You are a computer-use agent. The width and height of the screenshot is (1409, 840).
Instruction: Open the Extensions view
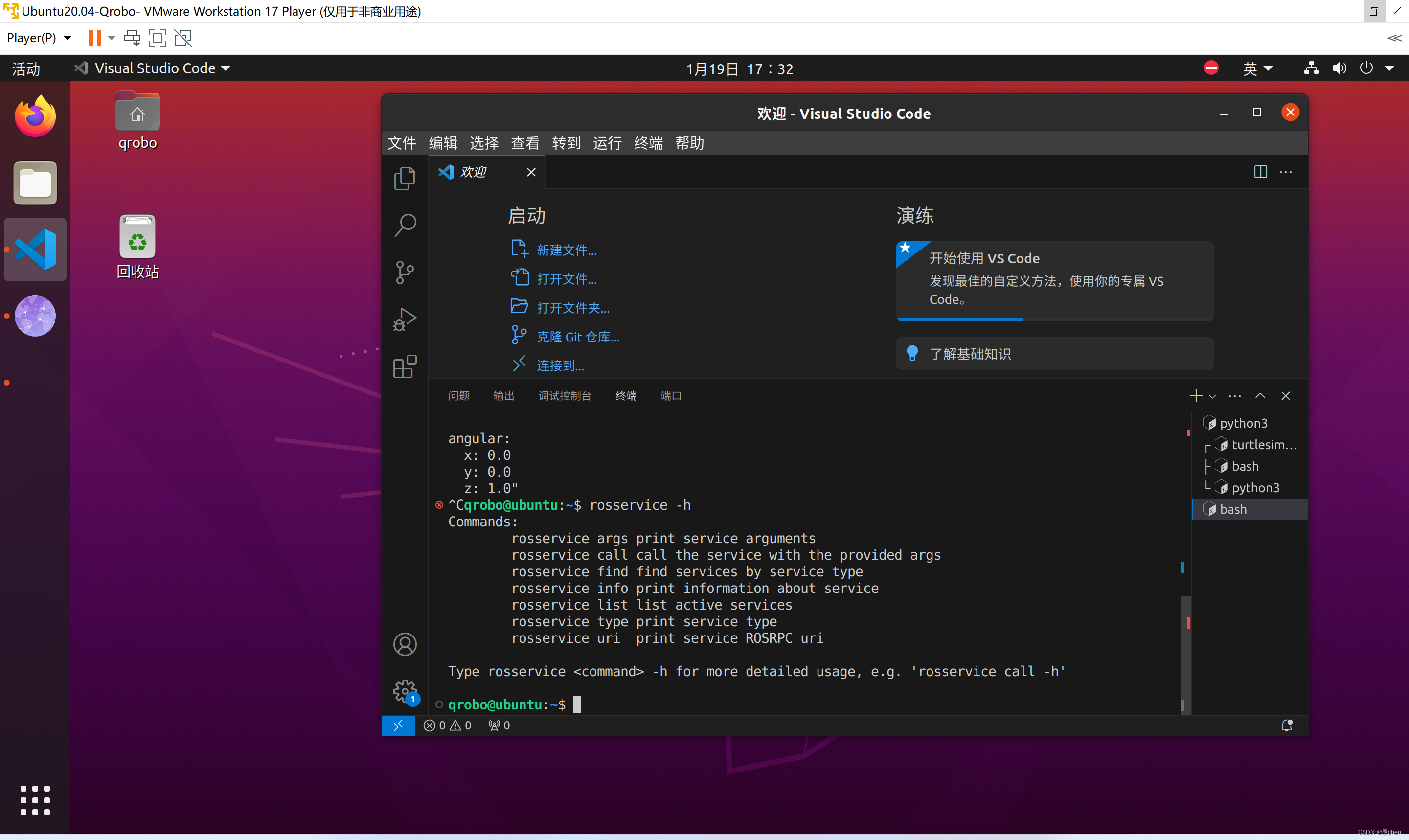tap(405, 366)
